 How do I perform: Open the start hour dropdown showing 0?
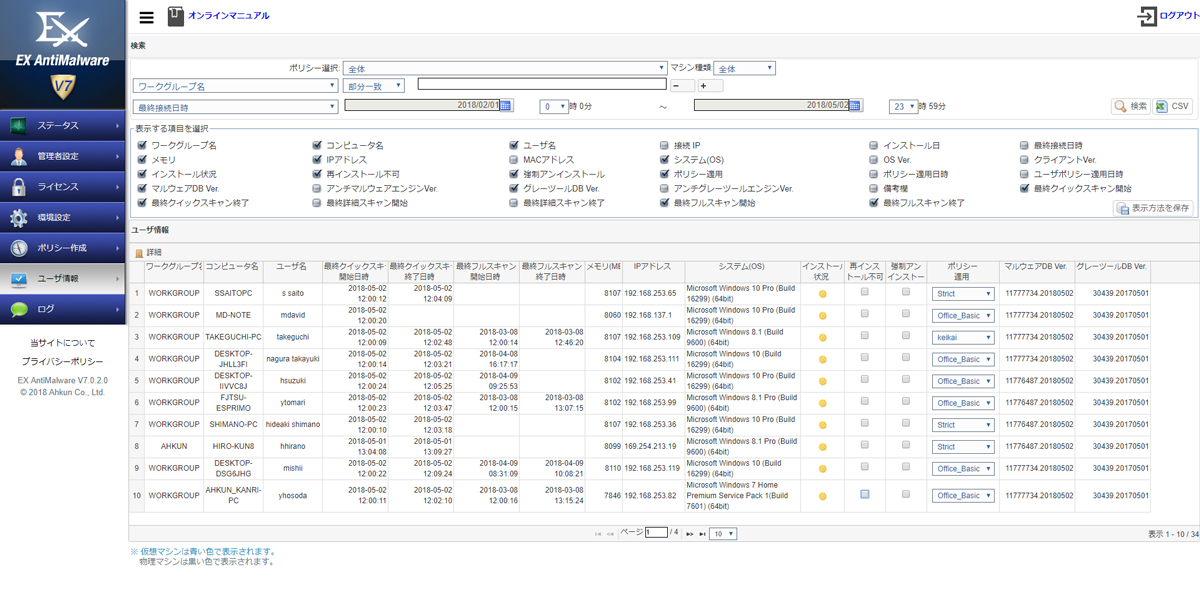tap(553, 106)
